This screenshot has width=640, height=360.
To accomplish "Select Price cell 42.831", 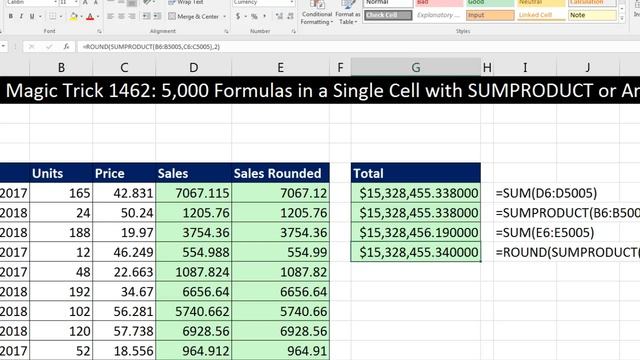I will [x=124, y=193].
